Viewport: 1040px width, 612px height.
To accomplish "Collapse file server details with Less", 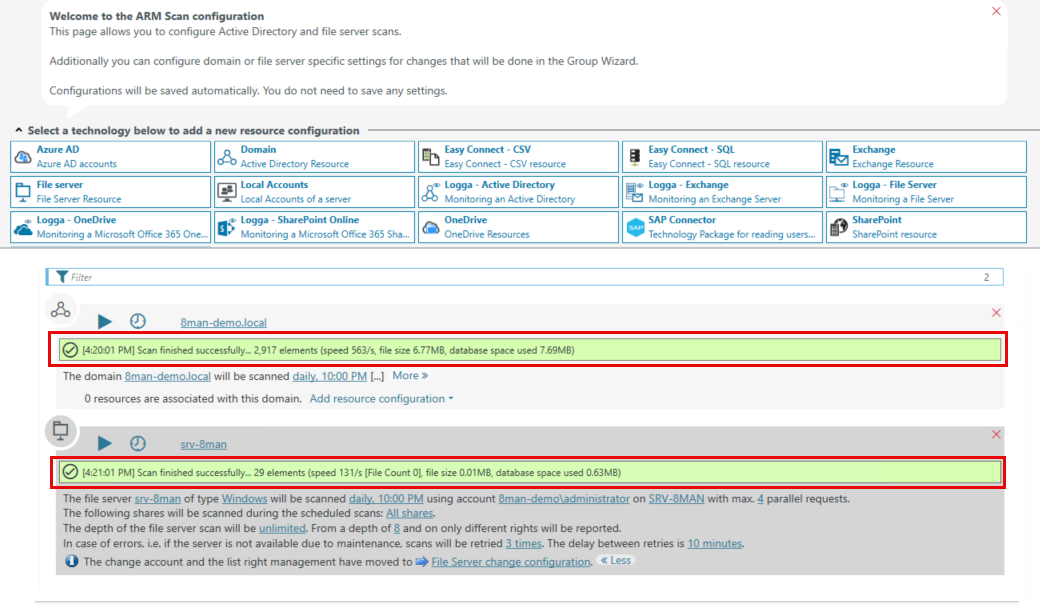I will pos(615,561).
